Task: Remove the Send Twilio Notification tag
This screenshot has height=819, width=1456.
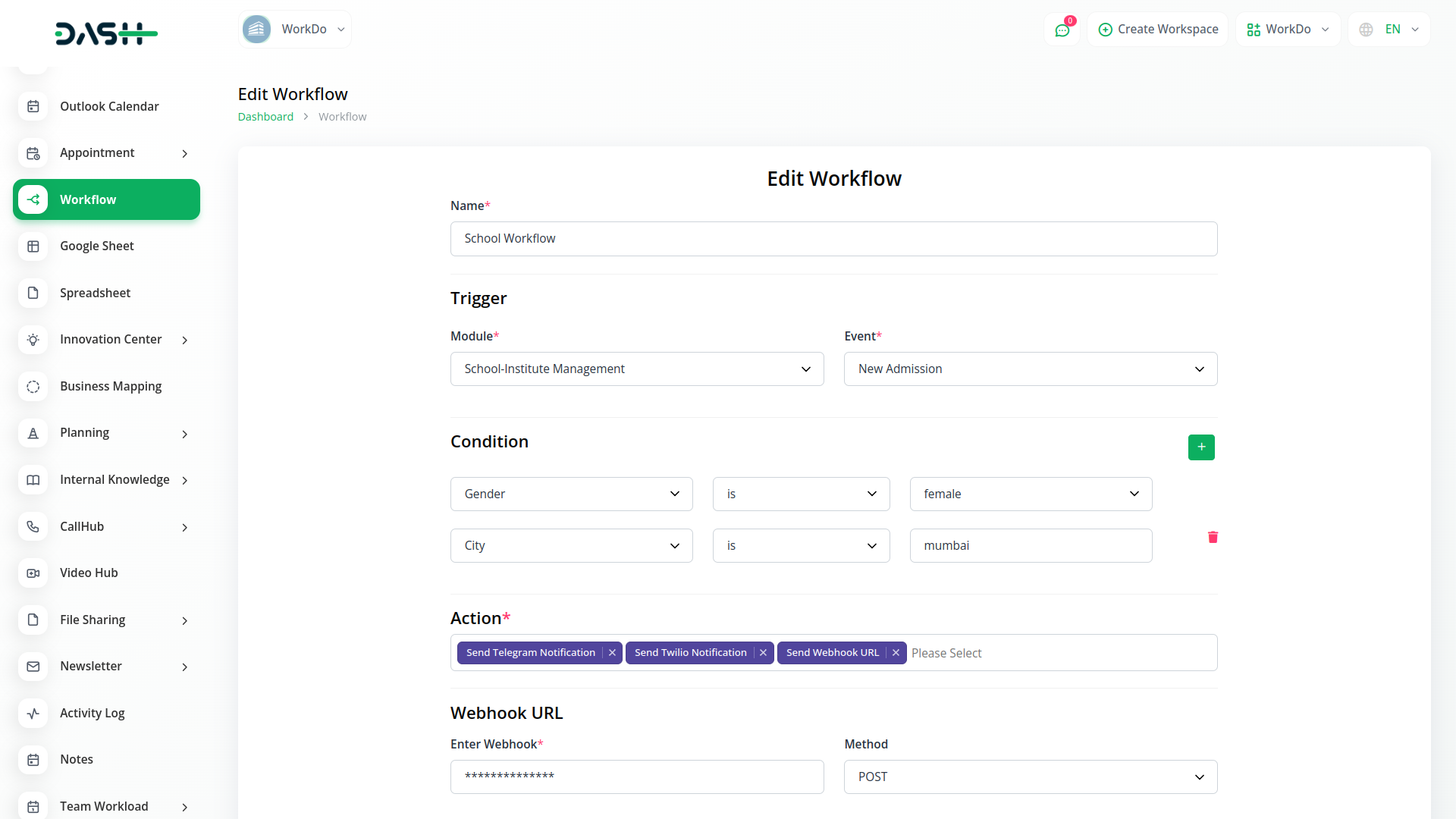Action: (x=763, y=653)
